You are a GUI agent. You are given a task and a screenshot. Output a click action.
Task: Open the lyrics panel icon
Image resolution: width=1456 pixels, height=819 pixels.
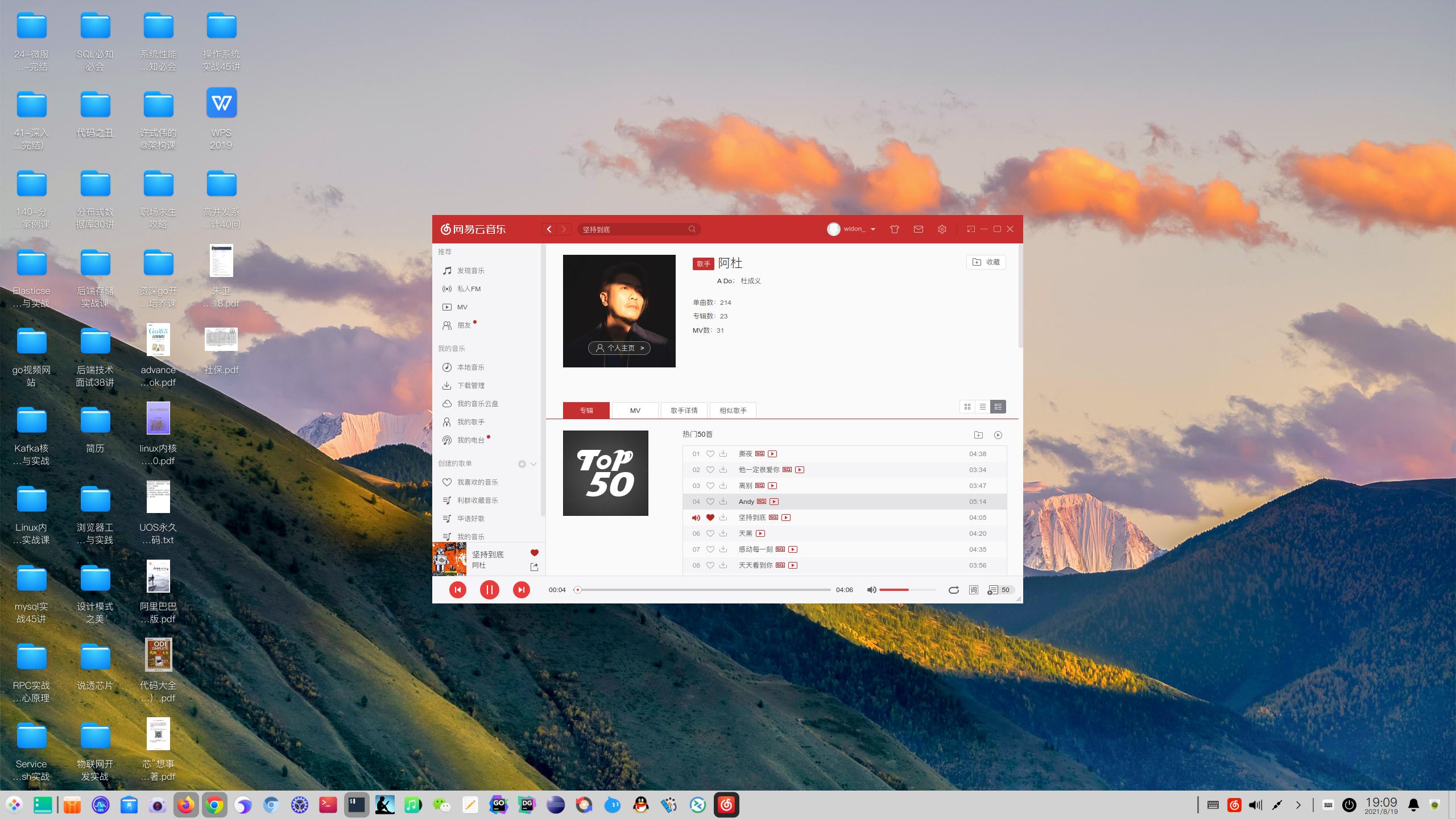tap(974, 590)
